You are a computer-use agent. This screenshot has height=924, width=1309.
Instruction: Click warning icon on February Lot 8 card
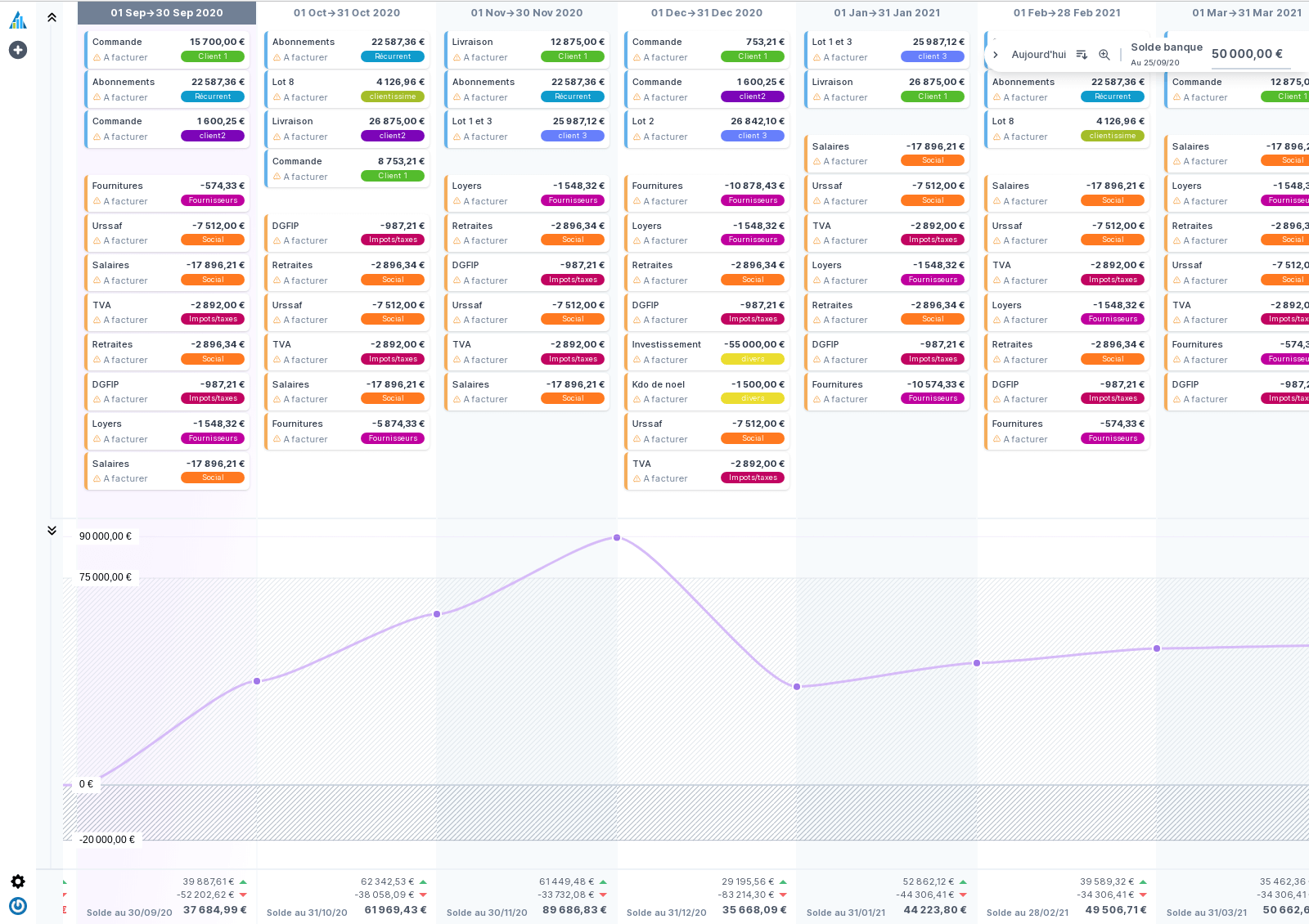(x=996, y=137)
